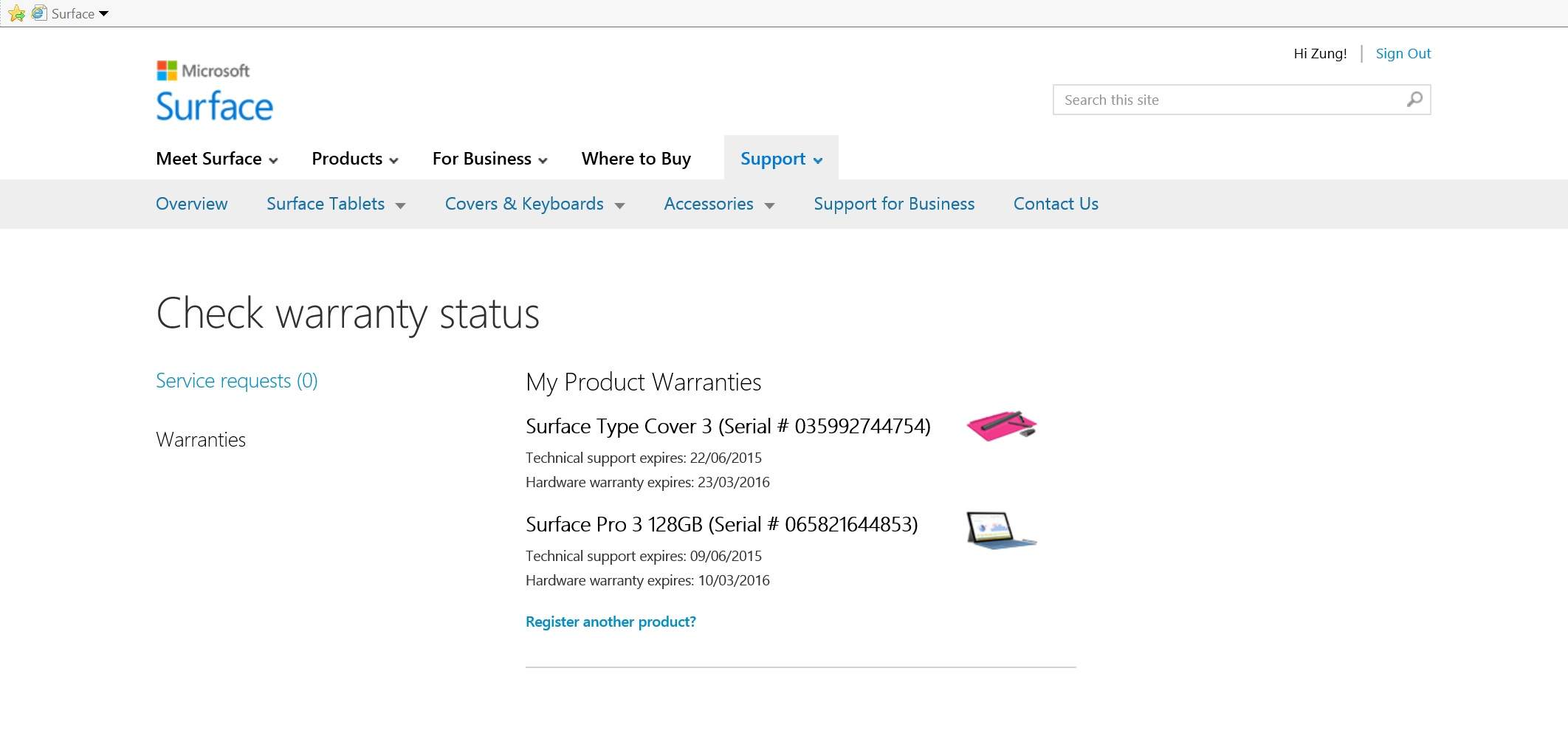Open Where to Buy page

tap(636, 159)
